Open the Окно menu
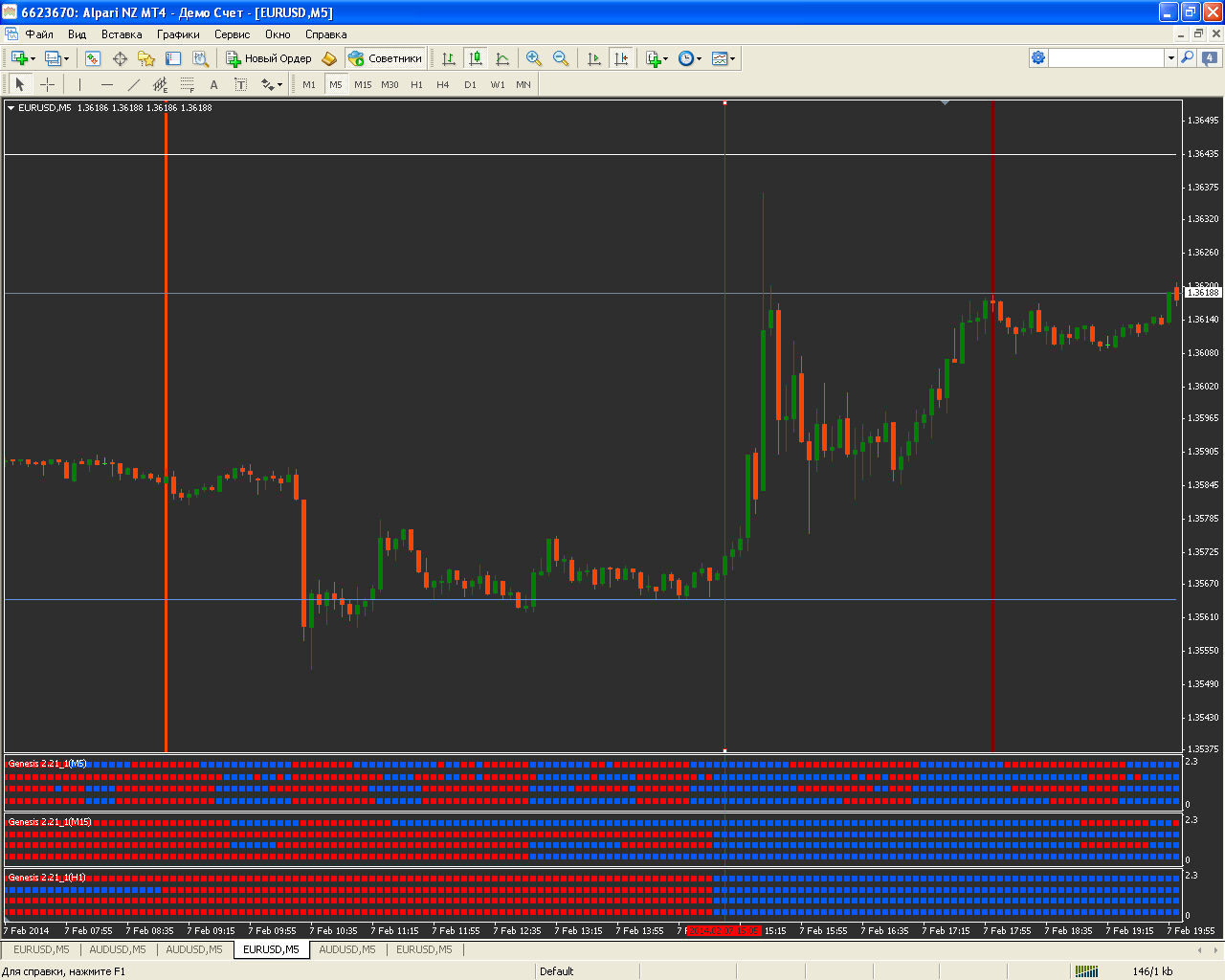The height and width of the screenshot is (980, 1225). tap(278, 34)
